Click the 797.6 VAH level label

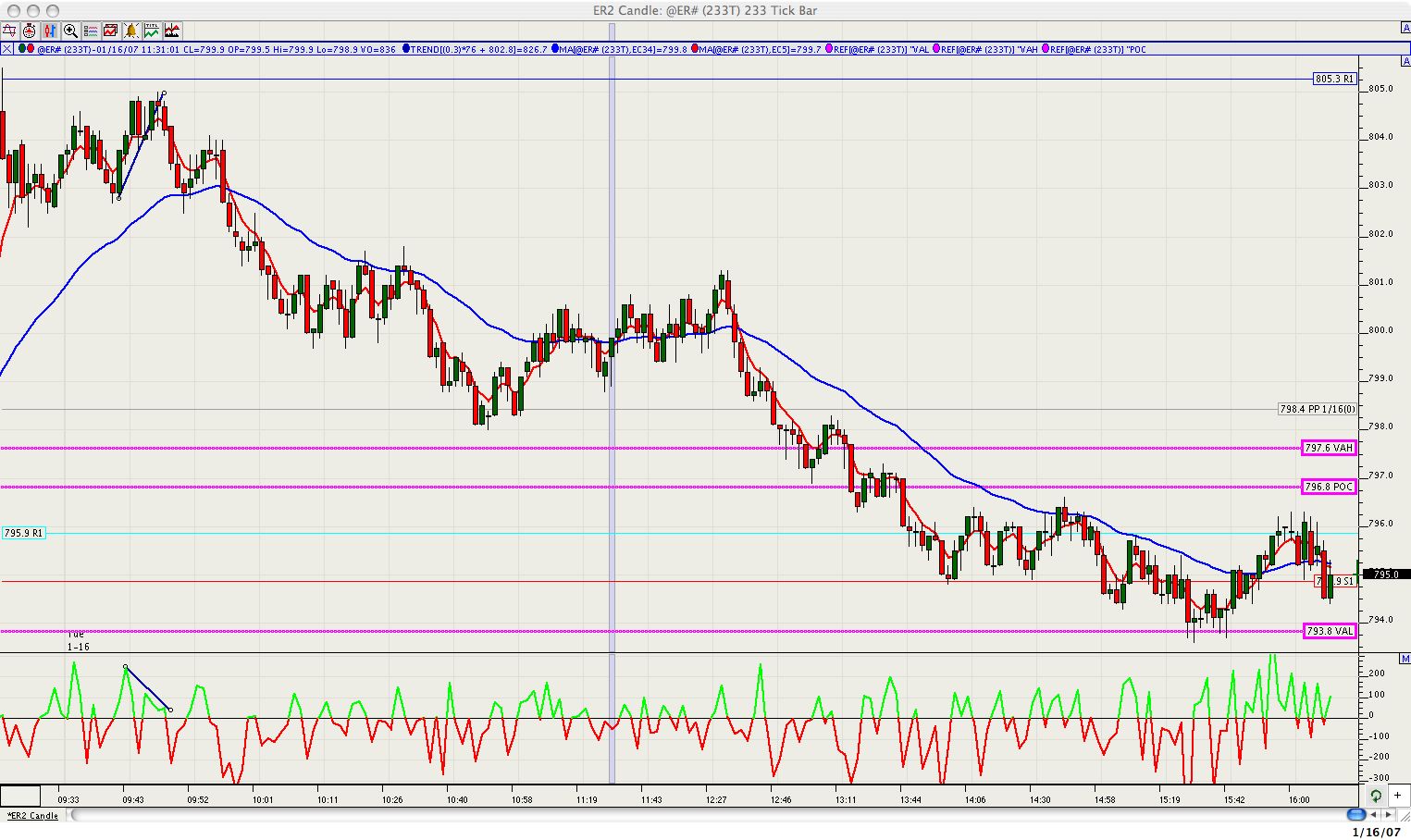pyautogui.click(x=1329, y=448)
